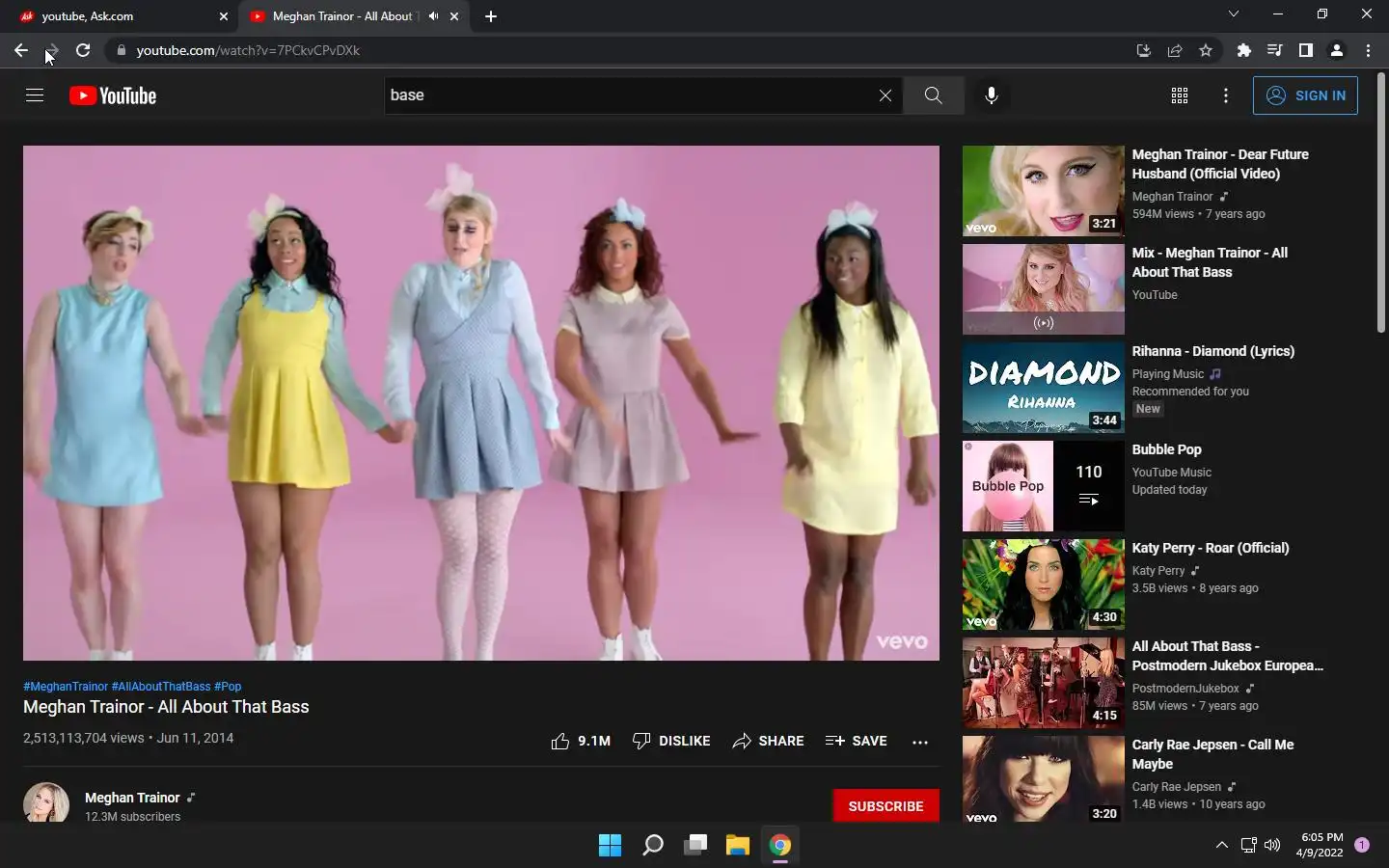Show hidden system tray icons
1389x868 pixels.
click(1221, 845)
